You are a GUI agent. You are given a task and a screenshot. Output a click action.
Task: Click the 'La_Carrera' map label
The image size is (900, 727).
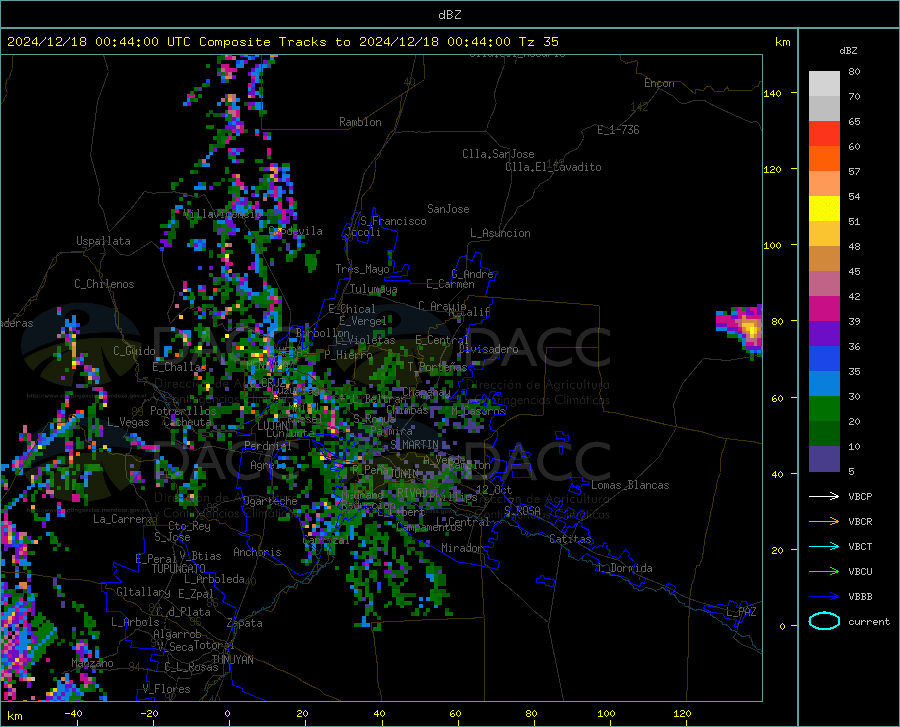(x=123, y=519)
